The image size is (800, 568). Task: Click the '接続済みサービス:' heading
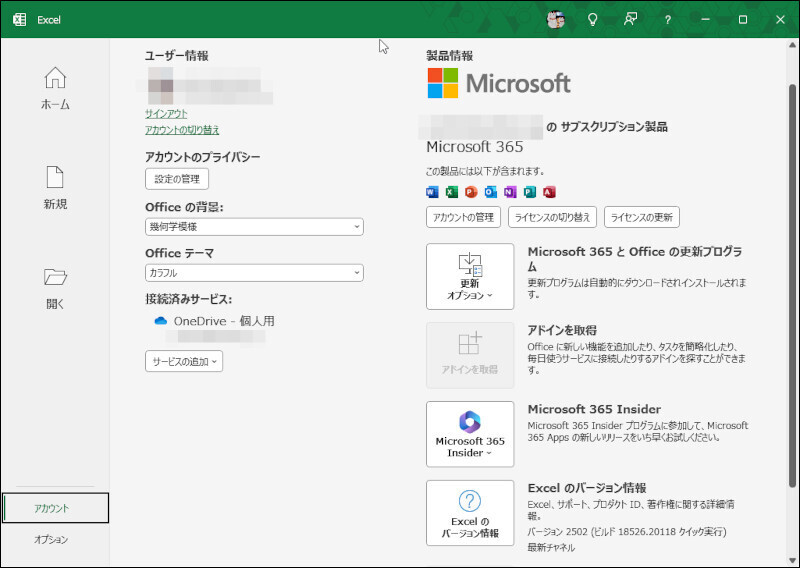point(188,299)
